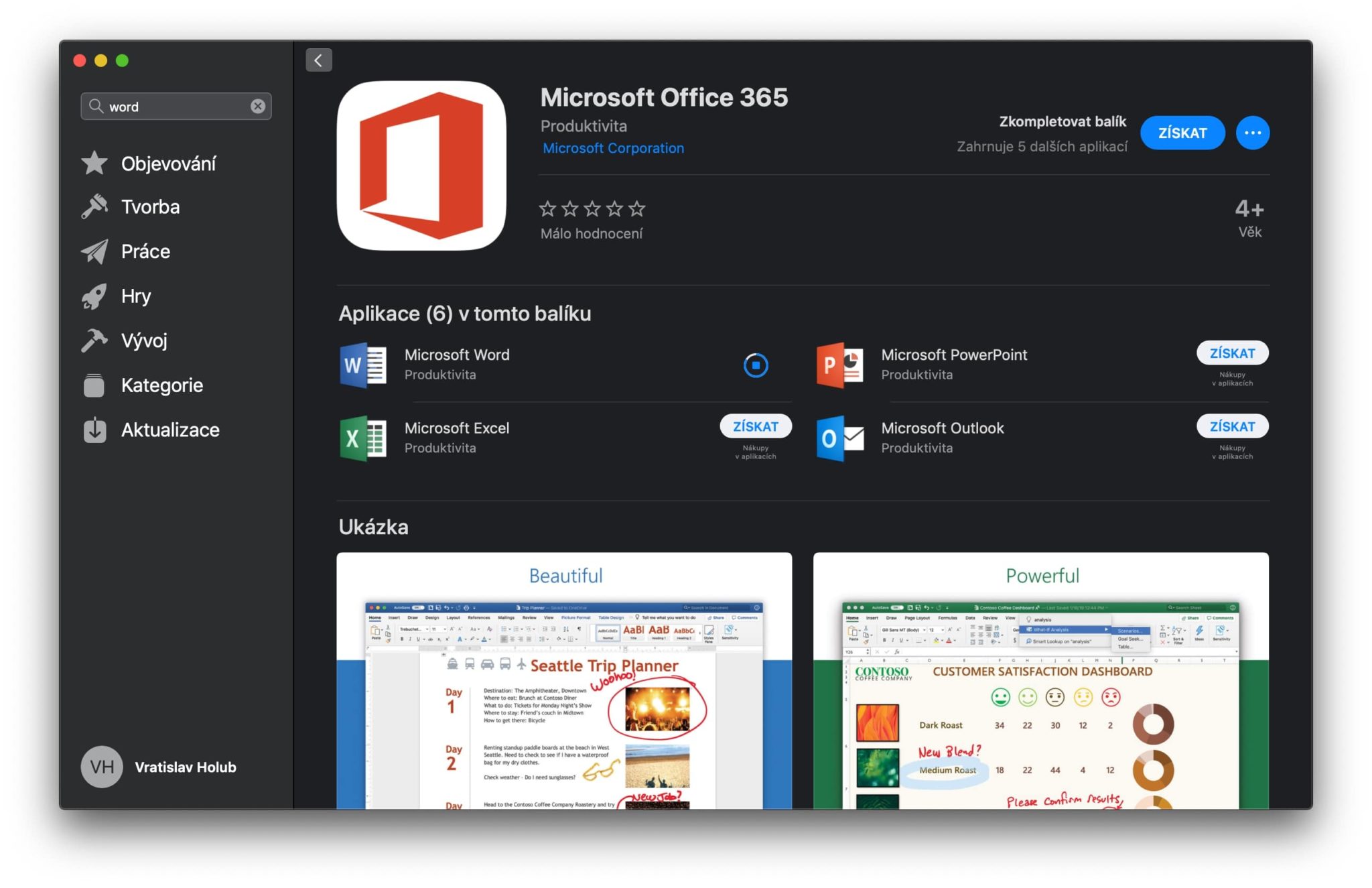The image size is (1372, 888).
Task: Get the Office 365 bundle via ZÍSKAT
Action: [x=1182, y=132]
